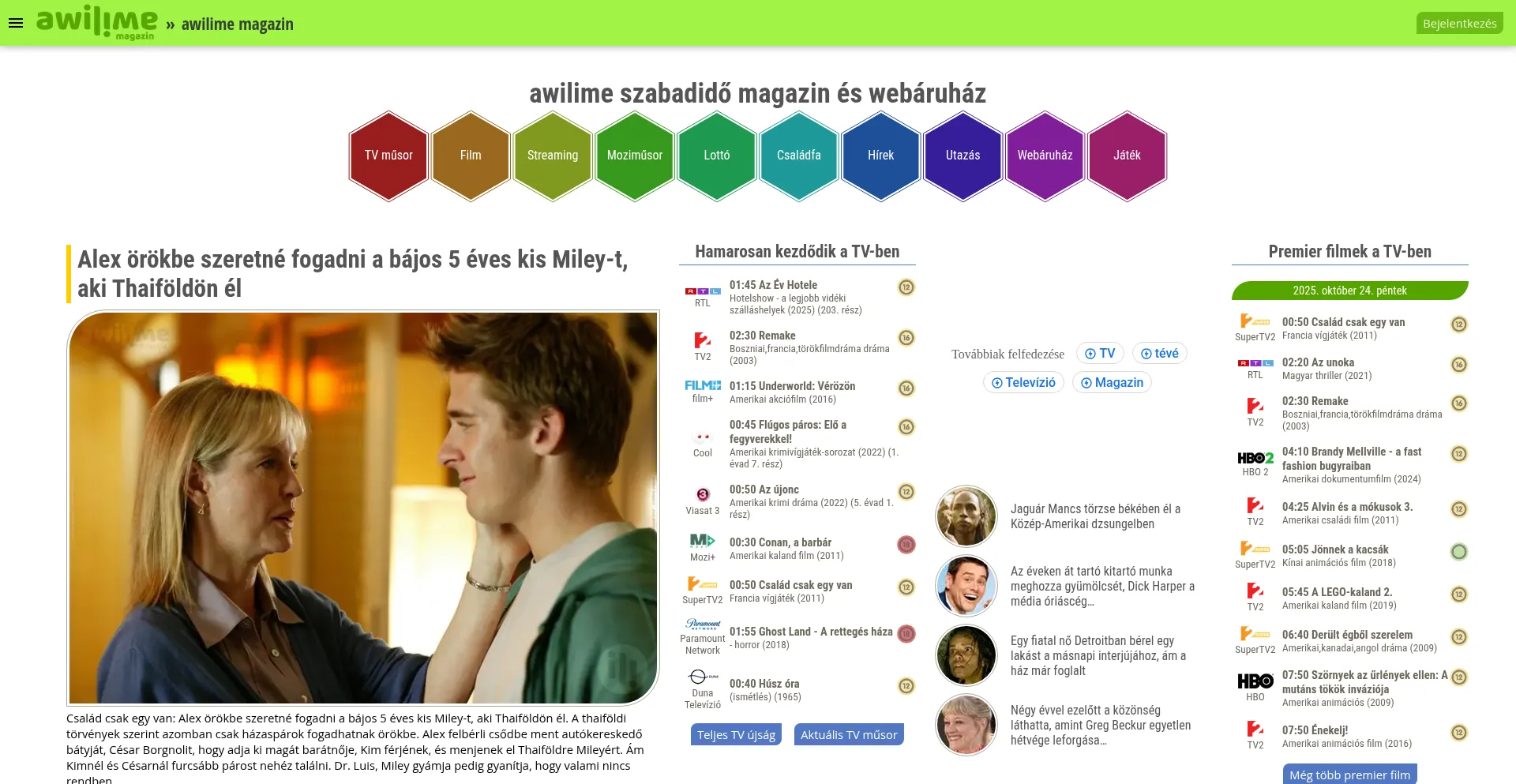Select the Családfa hexagon menu item
This screenshot has width=1516, height=784.
(799, 156)
